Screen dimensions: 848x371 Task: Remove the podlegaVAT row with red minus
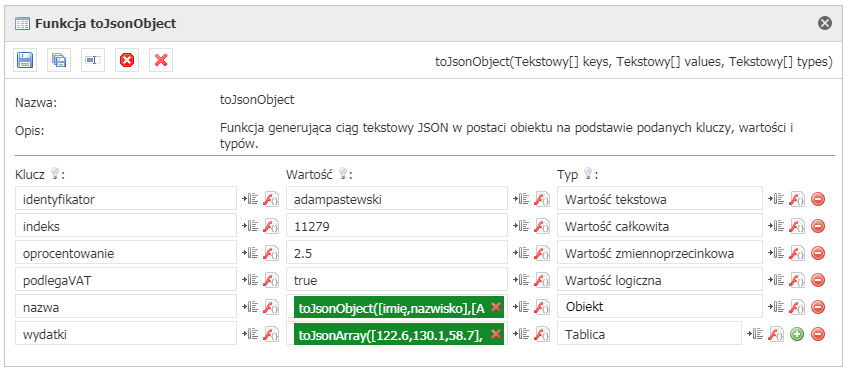818,280
